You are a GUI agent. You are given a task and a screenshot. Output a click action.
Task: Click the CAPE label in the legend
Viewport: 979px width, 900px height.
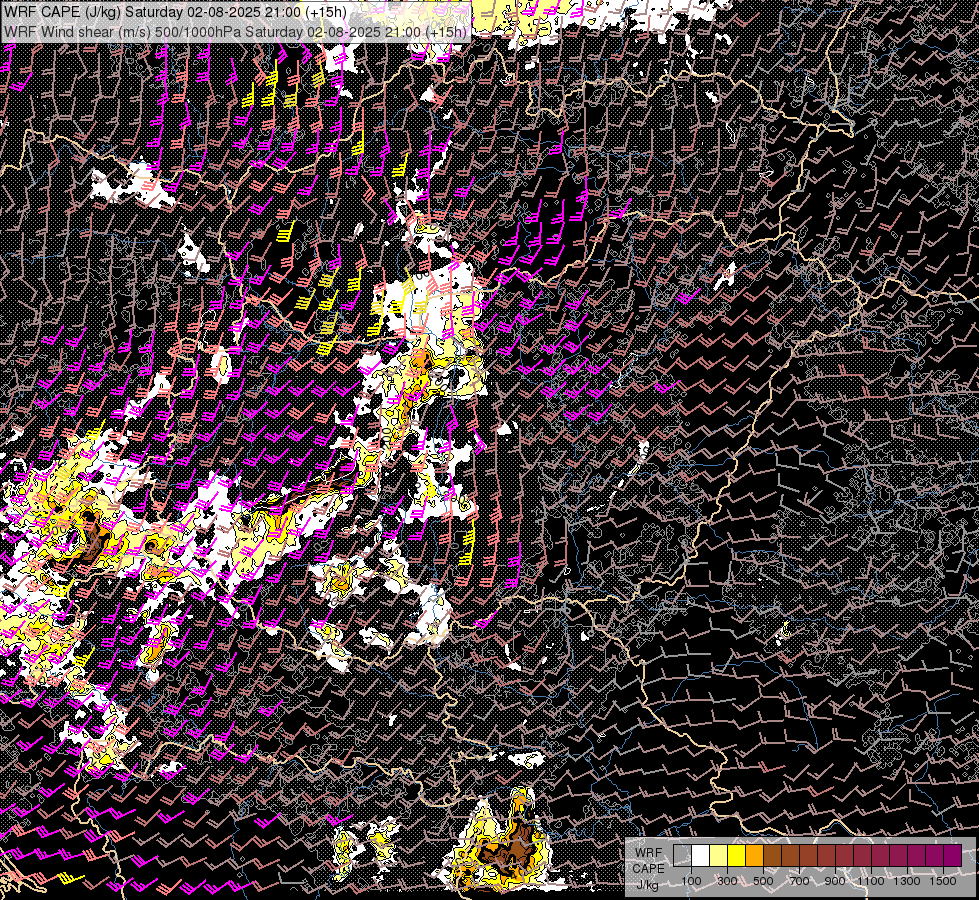coord(648,869)
